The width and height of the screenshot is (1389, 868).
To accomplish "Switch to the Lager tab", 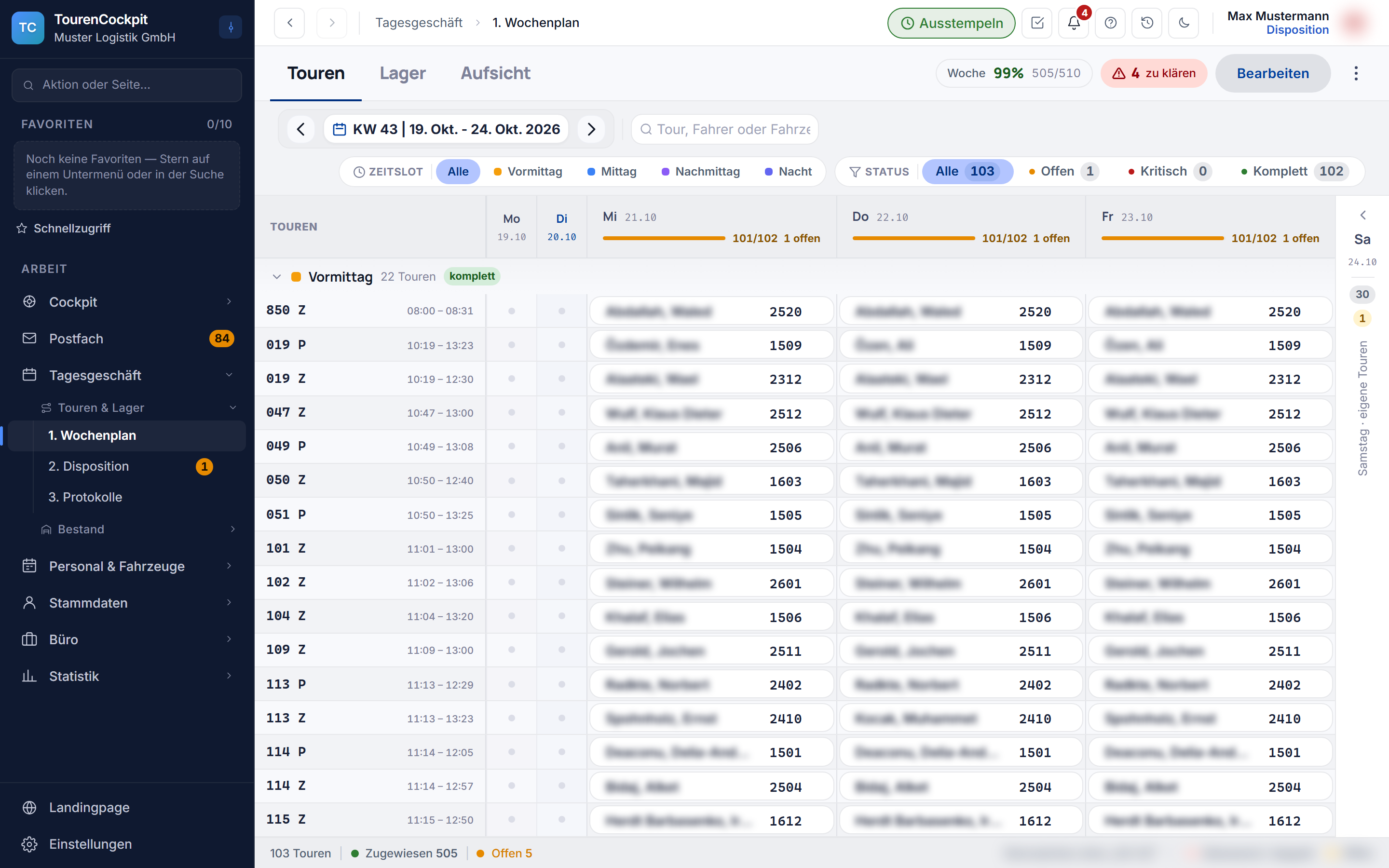I will 402,73.
